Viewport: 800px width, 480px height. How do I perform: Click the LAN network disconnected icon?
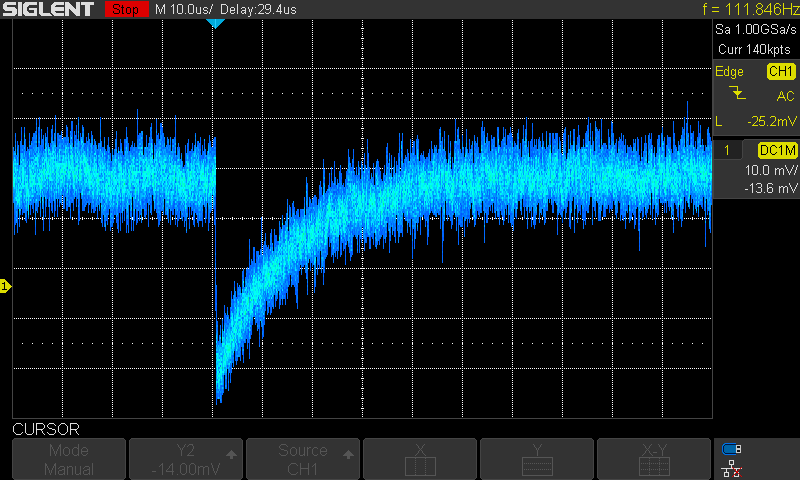click(732, 469)
